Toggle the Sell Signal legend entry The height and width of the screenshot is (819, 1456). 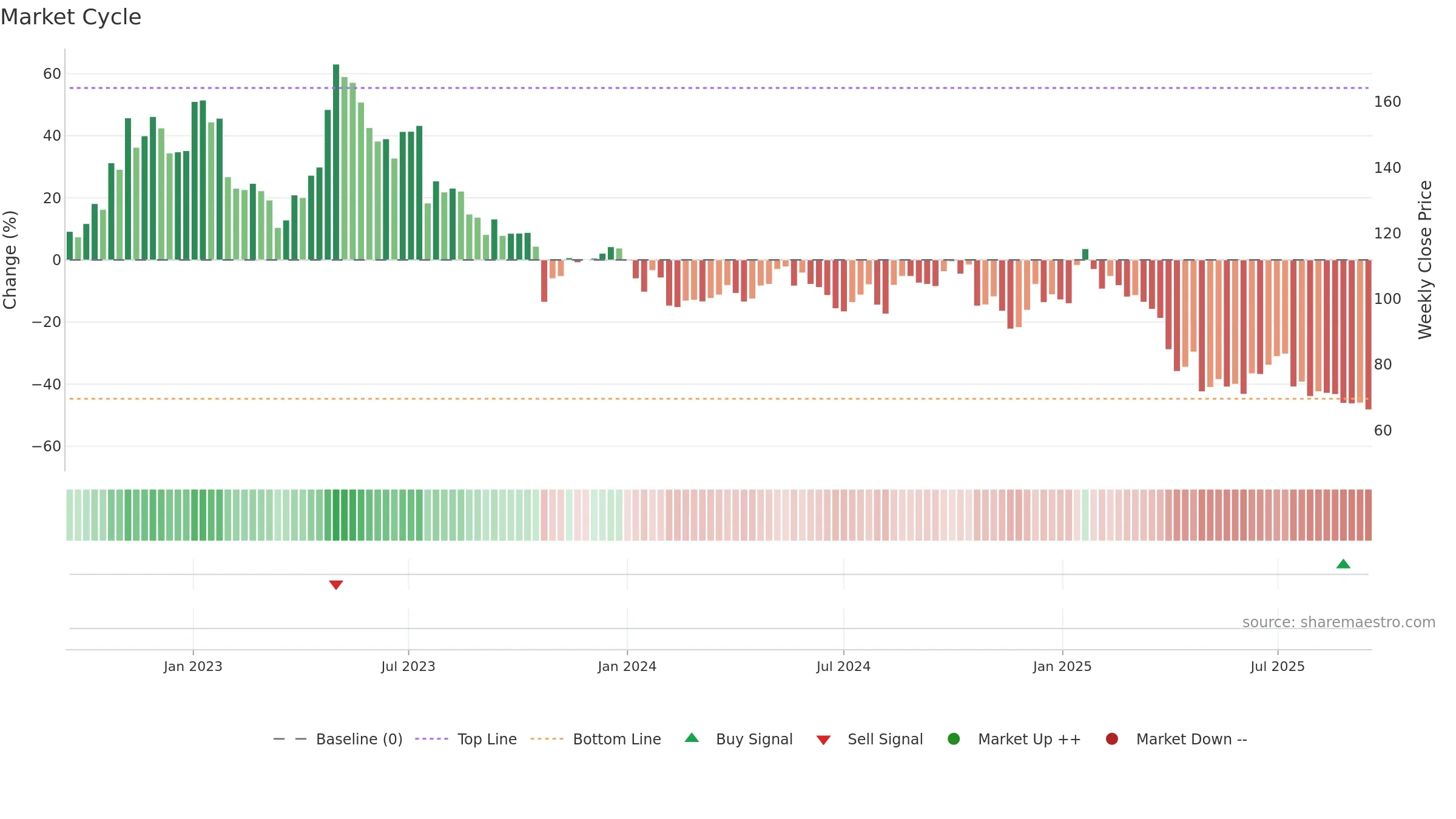click(869, 739)
